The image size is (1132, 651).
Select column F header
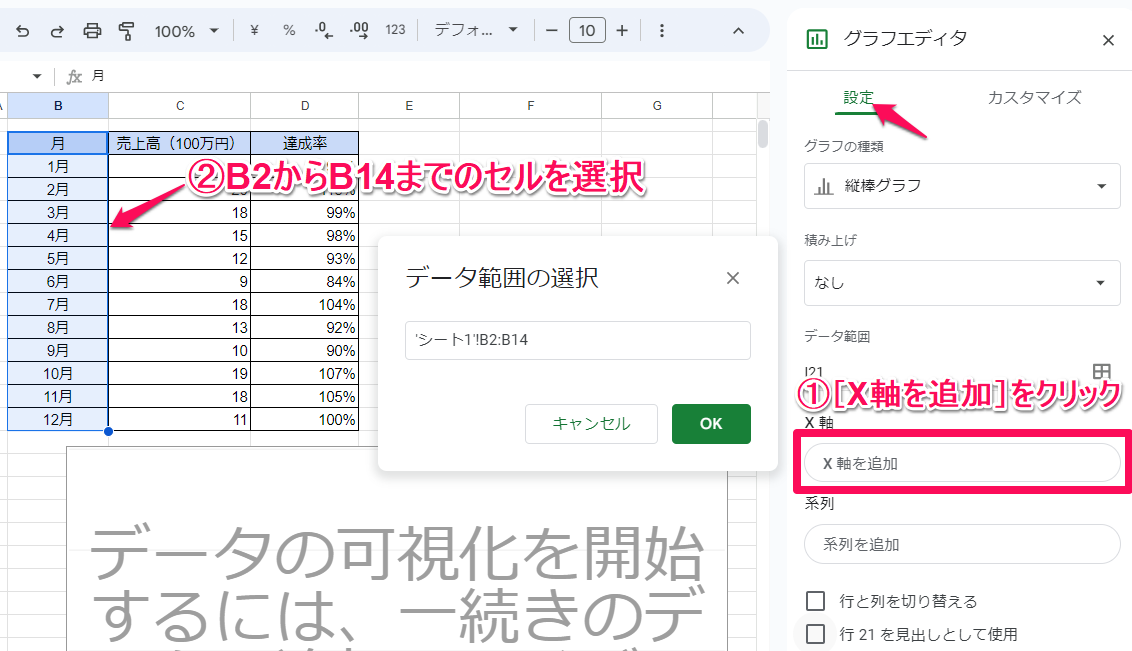click(x=531, y=105)
